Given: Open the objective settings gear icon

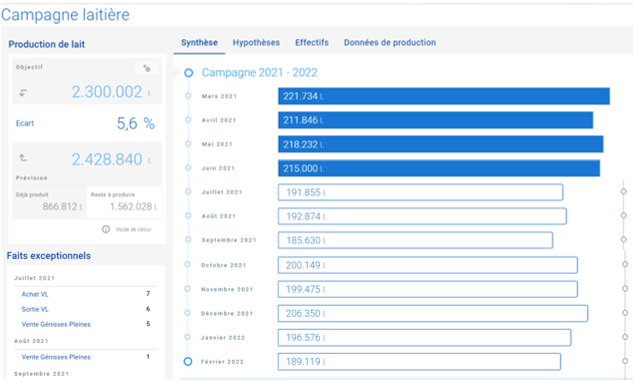Looking at the screenshot, I should tap(147, 68).
